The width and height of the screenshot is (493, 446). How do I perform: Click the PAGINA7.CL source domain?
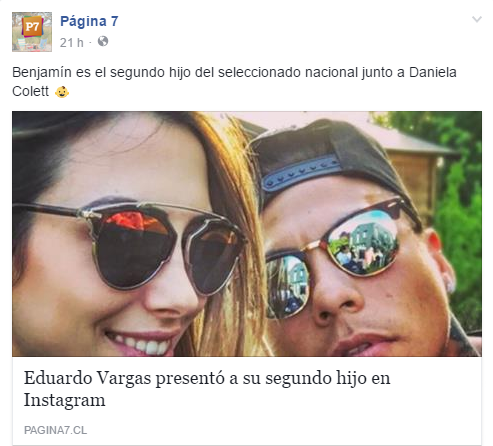(55, 430)
